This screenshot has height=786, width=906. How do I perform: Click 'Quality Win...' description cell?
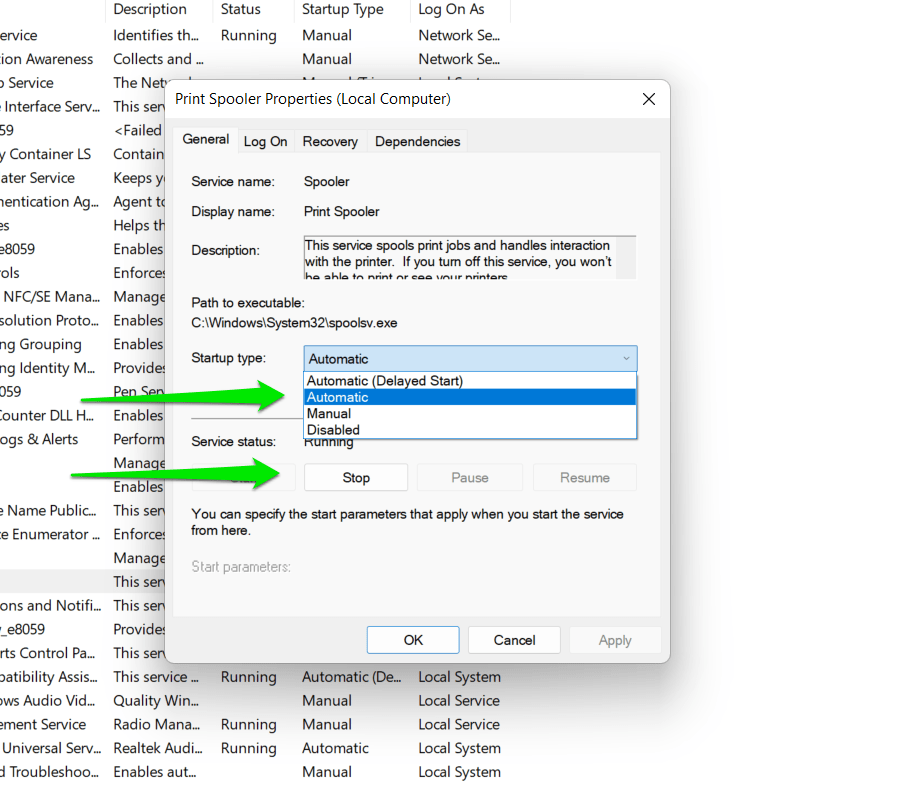click(156, 700)
